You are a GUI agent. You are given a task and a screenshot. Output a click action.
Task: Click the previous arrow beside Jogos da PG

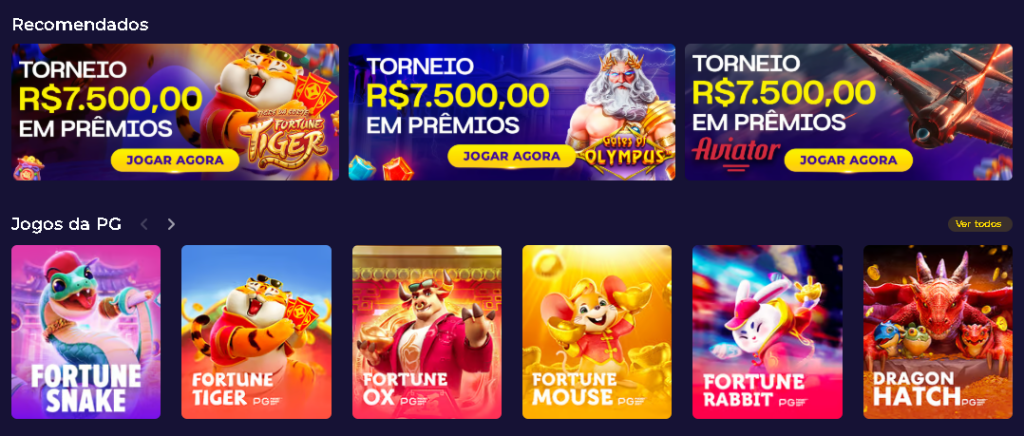[144, 225]
